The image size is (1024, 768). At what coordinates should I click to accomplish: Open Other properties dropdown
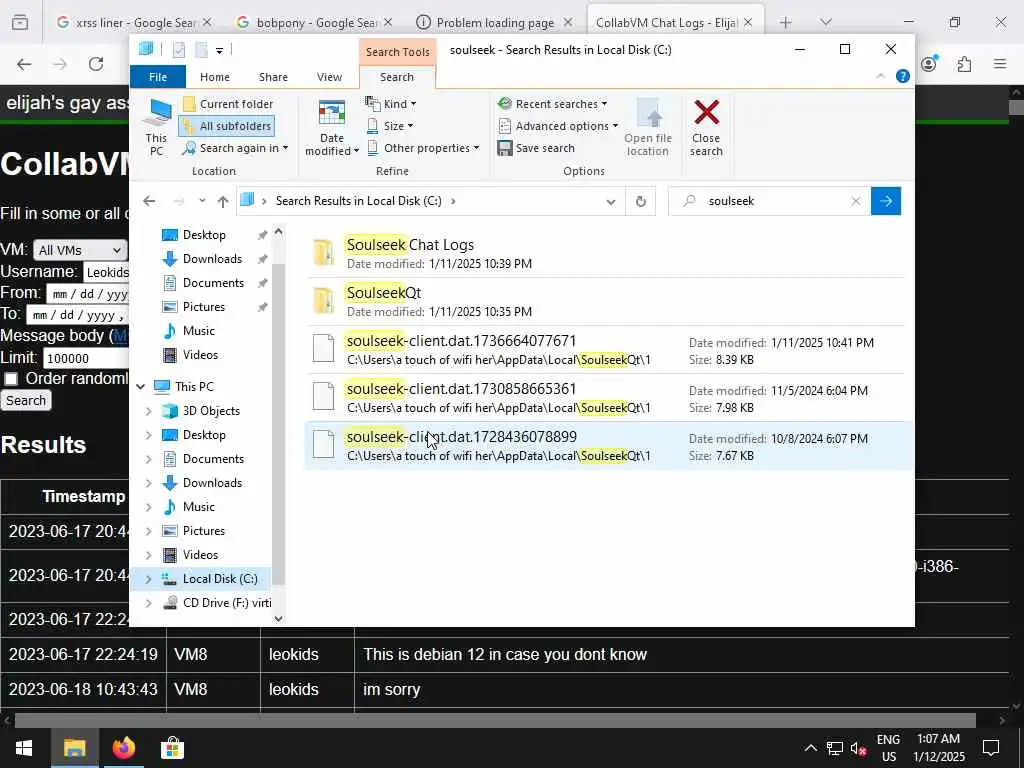[423, 148]
